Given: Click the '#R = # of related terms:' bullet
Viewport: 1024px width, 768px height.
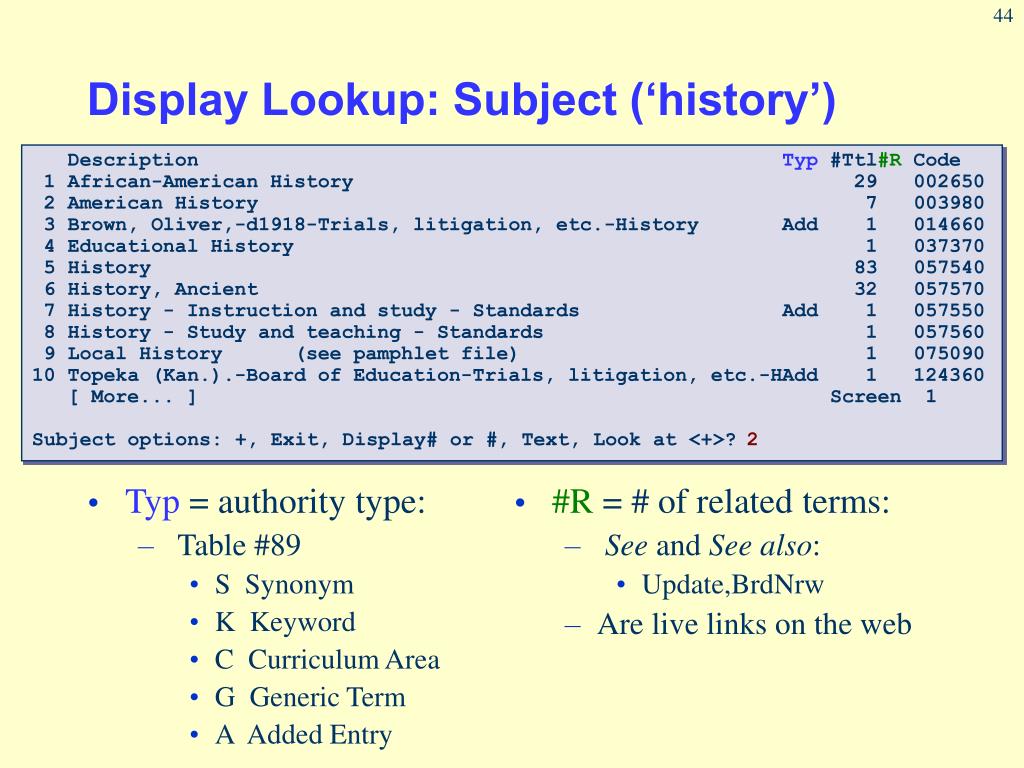Looking at the screenshot, I should point(720,502).
